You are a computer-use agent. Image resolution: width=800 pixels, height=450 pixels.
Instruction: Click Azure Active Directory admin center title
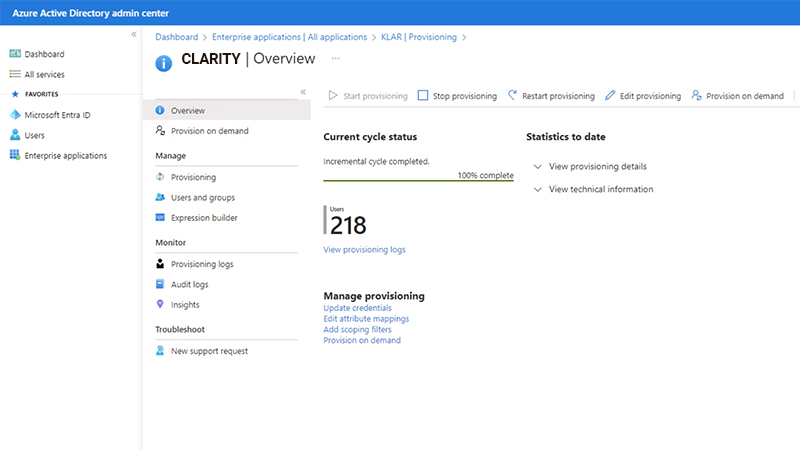click(90, 13)
